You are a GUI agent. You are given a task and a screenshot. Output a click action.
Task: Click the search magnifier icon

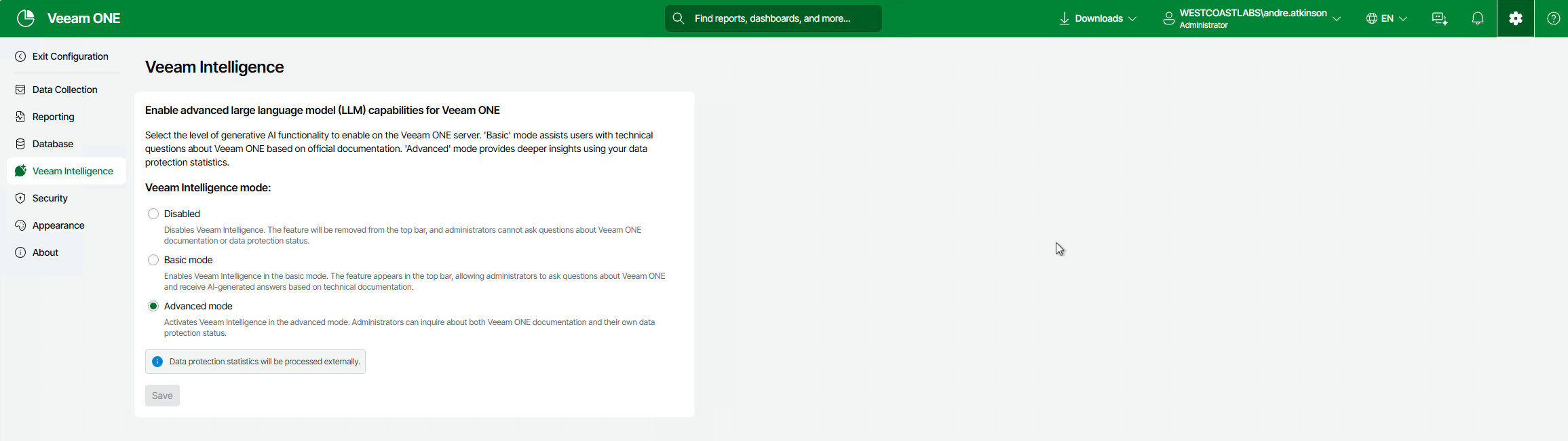[678, 18]
